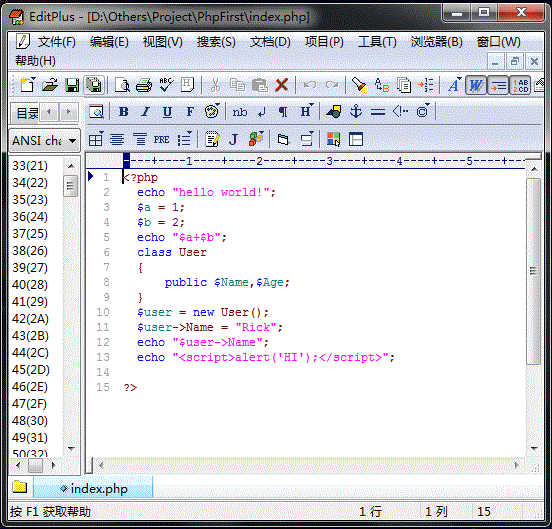
Task: Click the Print icon in toolbar
Action: [144, 86]
